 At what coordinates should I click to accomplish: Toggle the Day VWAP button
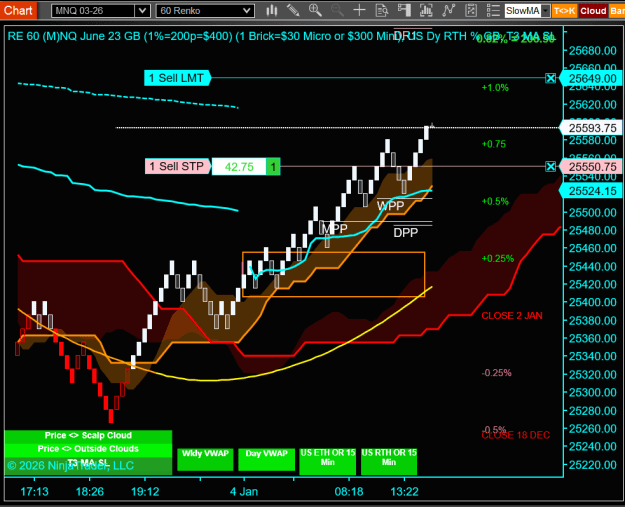266,459
